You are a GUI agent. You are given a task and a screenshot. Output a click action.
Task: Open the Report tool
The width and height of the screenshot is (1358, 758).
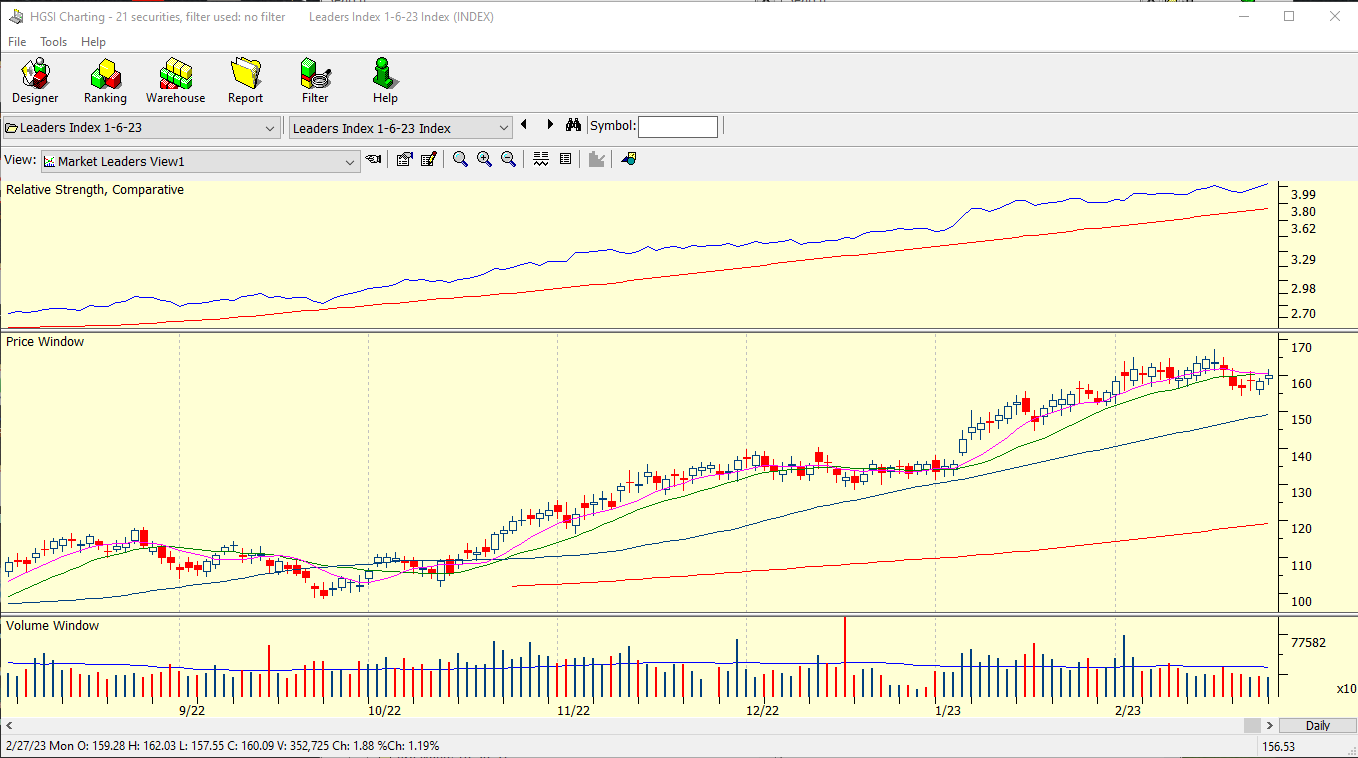pyautogui.click(x=245, y=81)
